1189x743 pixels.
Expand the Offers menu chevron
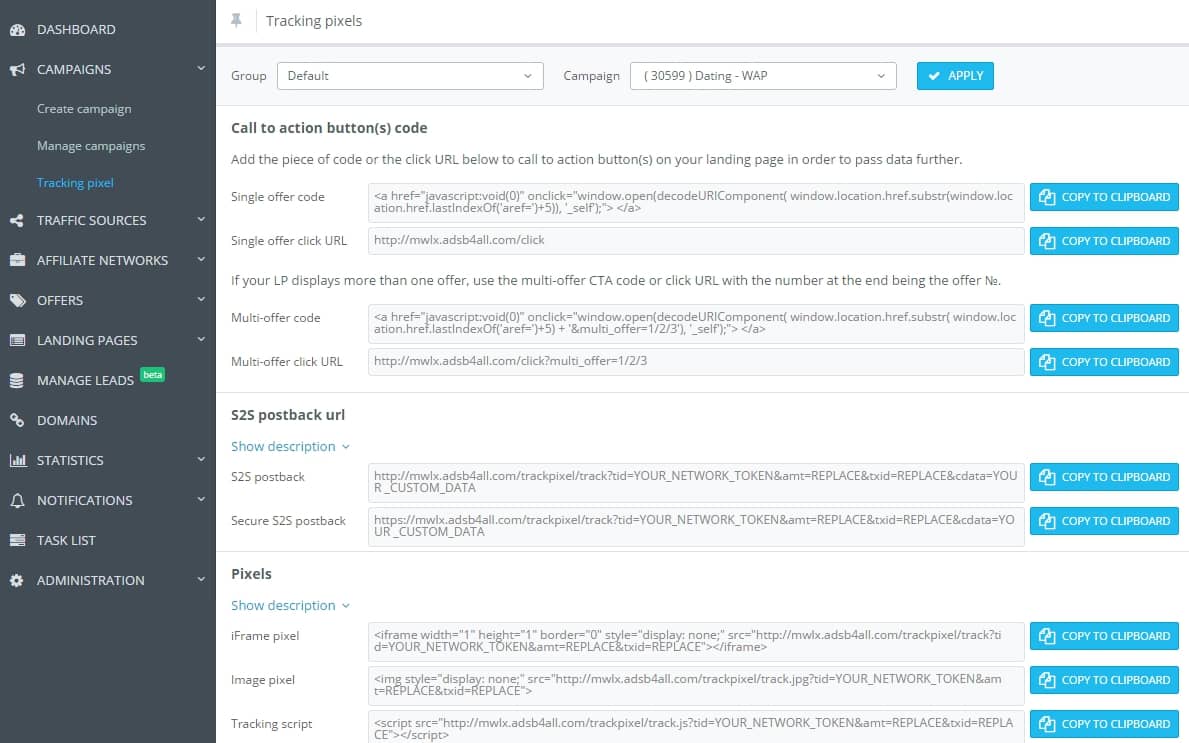click(201, 299)
